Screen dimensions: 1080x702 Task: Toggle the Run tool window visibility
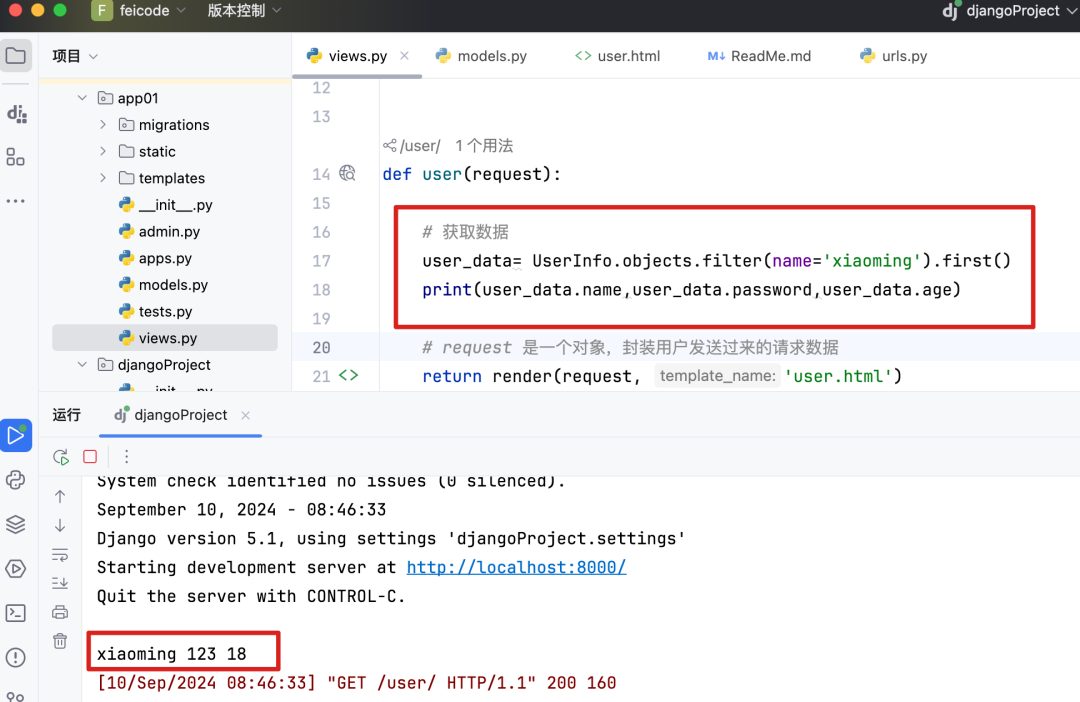(x=15, y=435)
